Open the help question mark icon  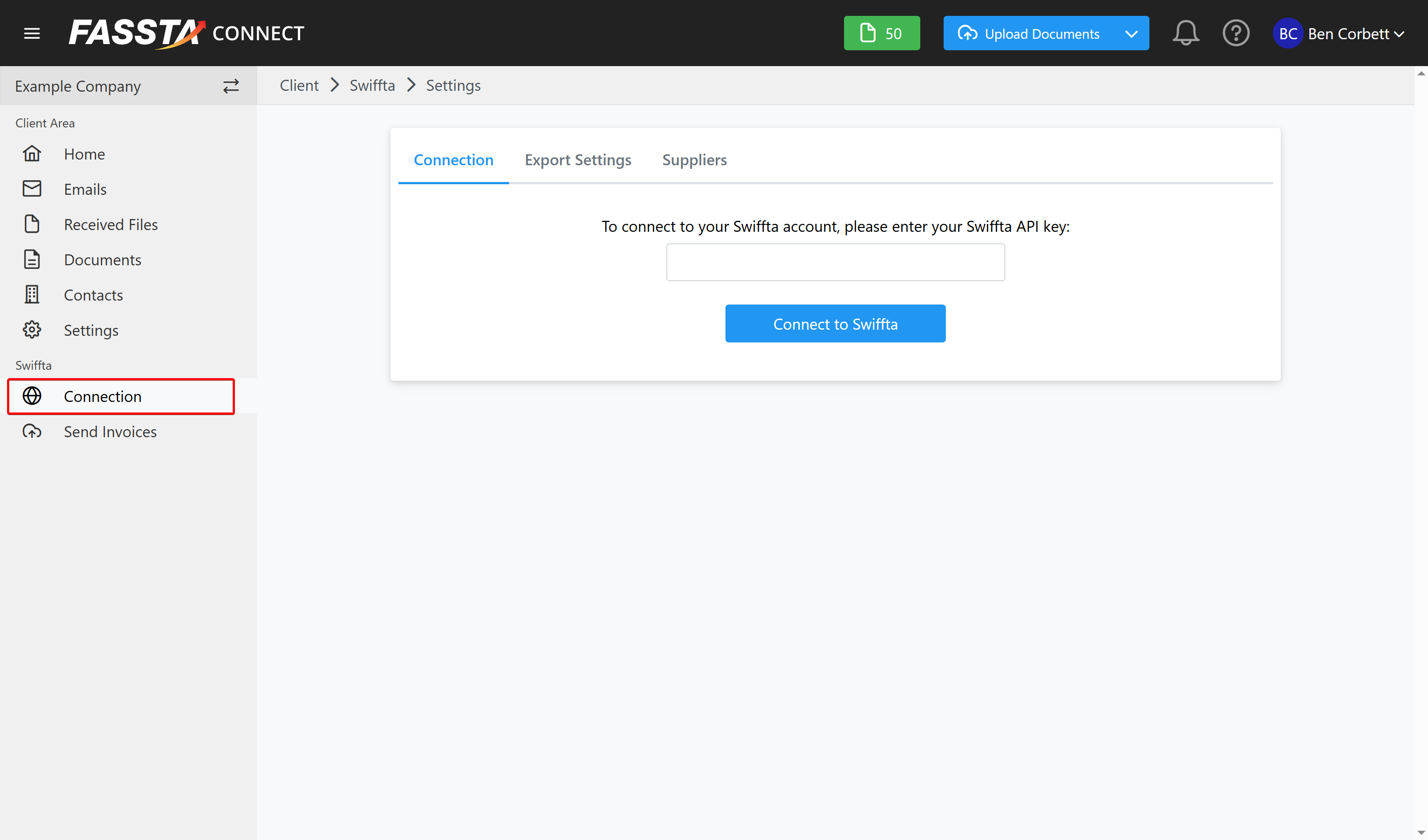(x=1235, y=33)
